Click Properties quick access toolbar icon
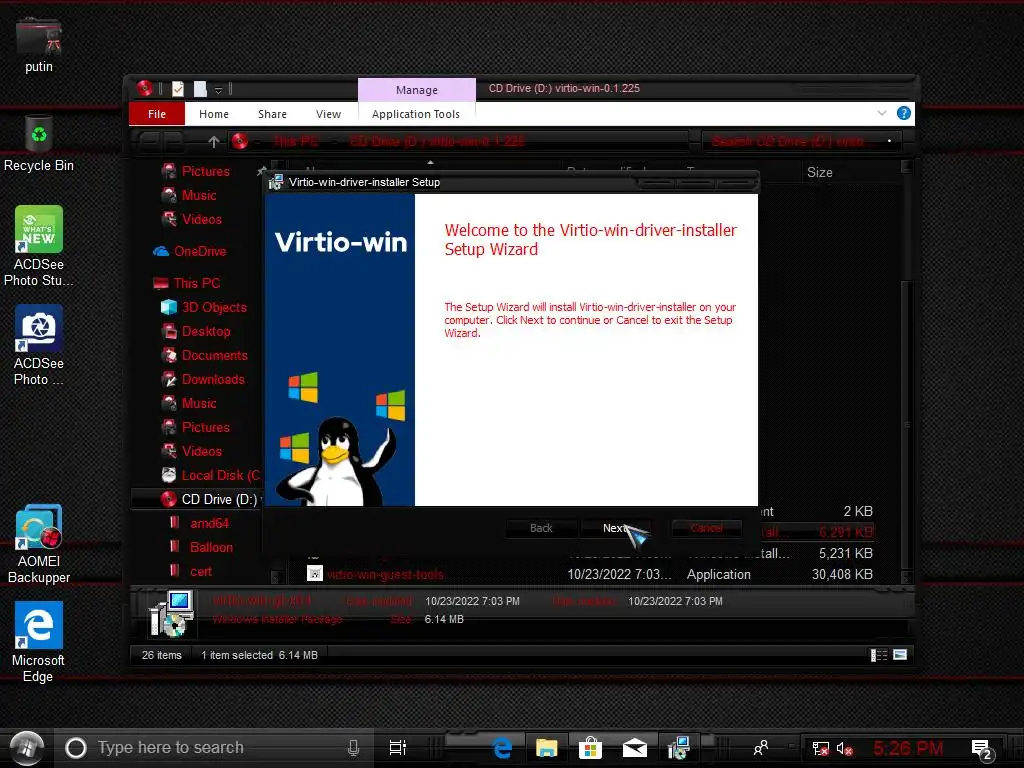 tap(178, 89)
